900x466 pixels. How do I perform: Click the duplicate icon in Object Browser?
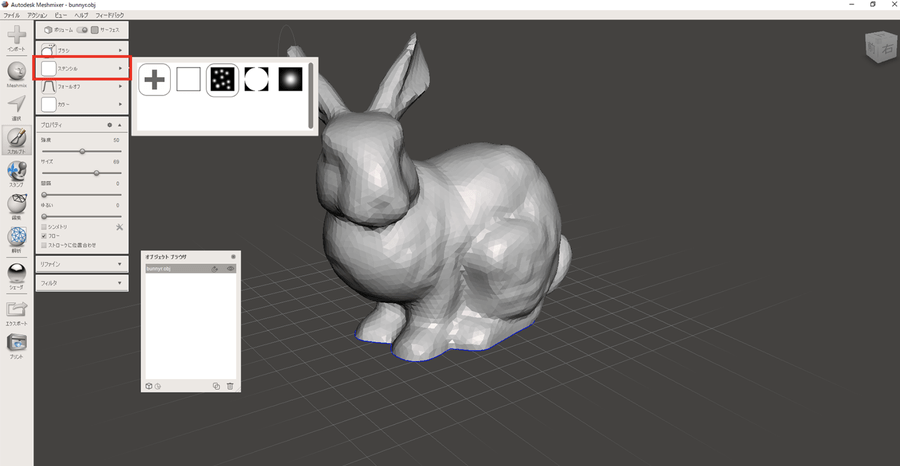pyautogui.click(x=216, y=386)
